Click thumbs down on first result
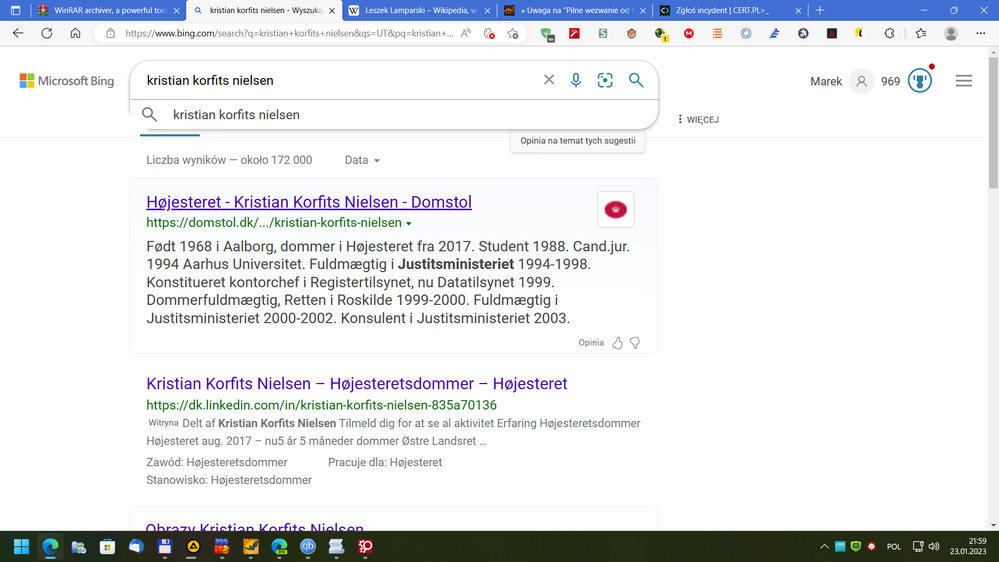The image size is (999, 562). coord(634,343)
